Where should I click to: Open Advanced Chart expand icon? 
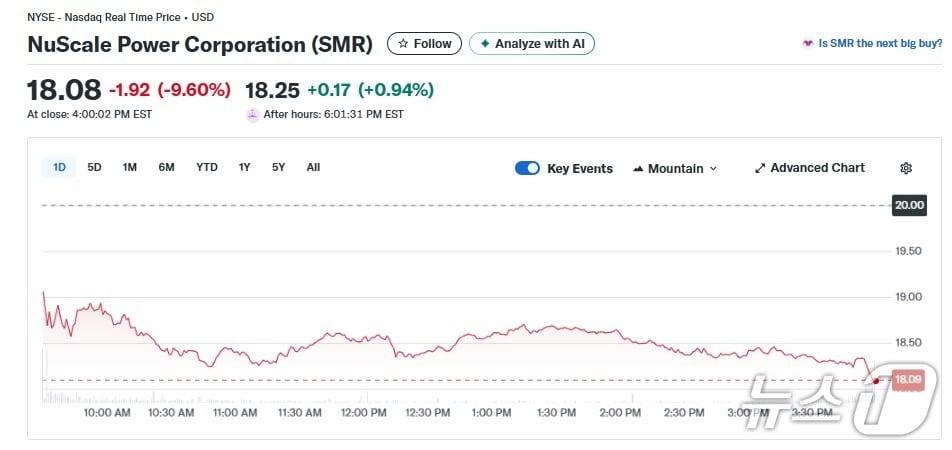pyautogui.click(x=760, y=168)
